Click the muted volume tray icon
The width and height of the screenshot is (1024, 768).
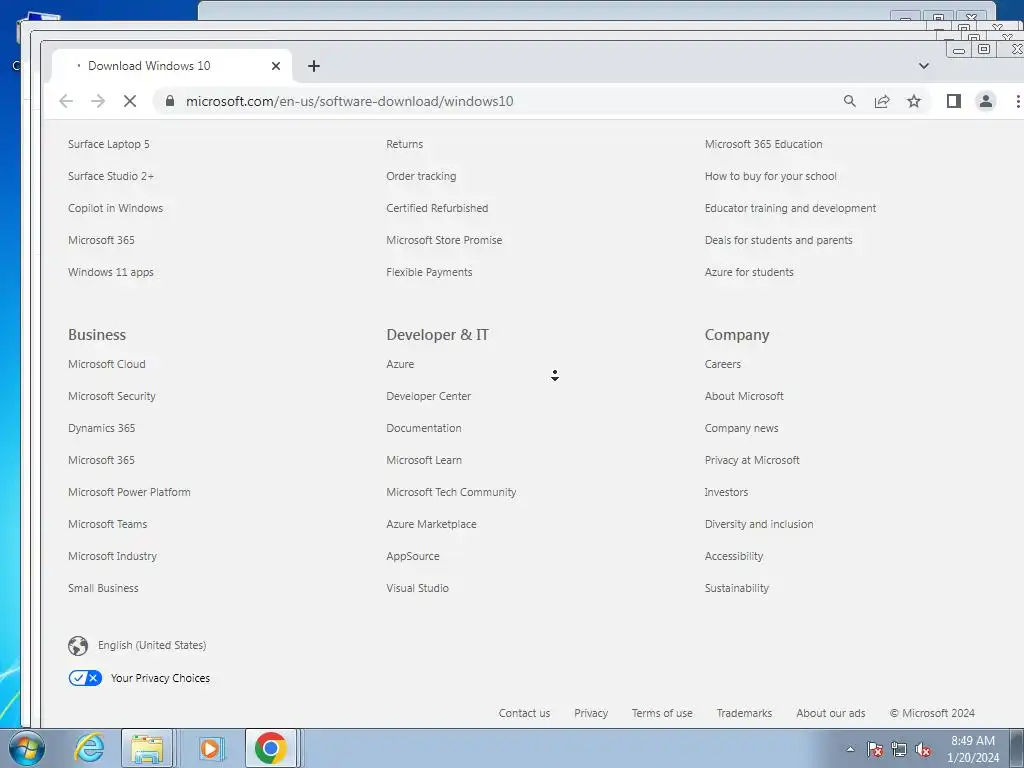pyautogui.click(x=923, y=749)
